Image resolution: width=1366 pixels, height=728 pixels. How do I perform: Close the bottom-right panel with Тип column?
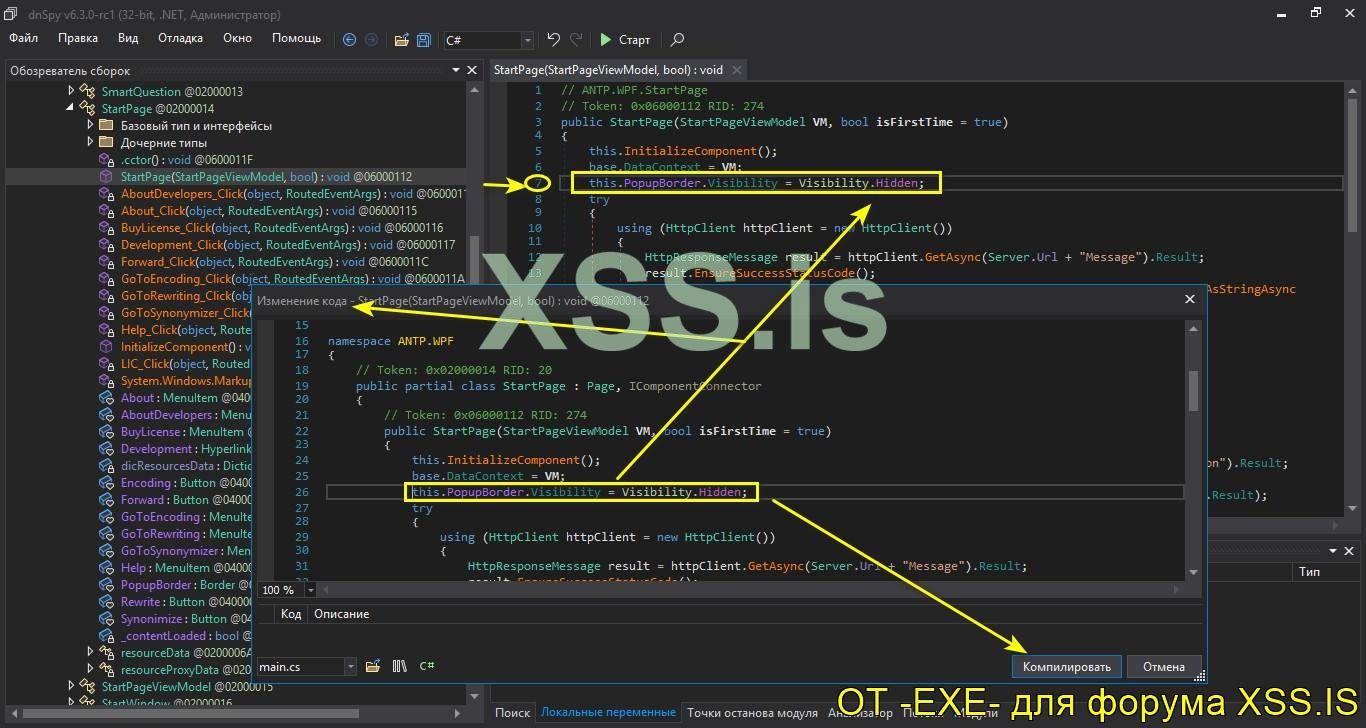[1349, 551]
